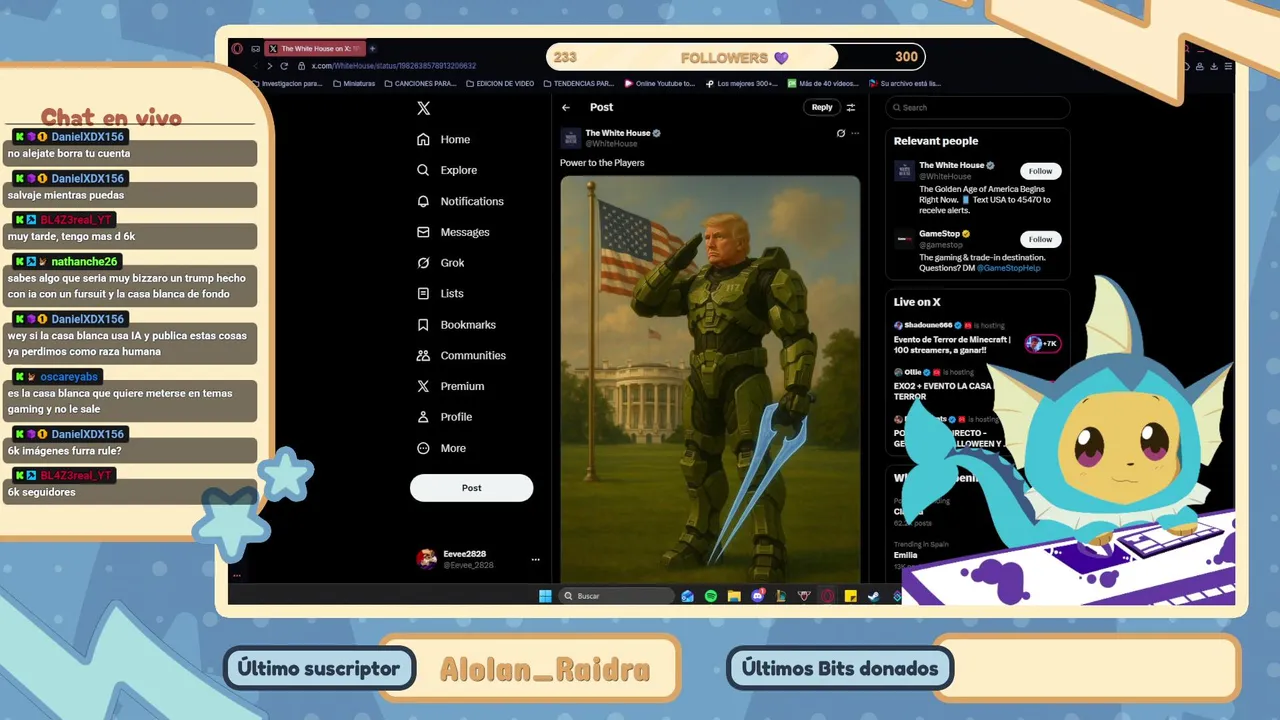The width and height of the screenshot is (1280, 720).
Task: Select The White House on X tab
Action: (x=315, y=48)
